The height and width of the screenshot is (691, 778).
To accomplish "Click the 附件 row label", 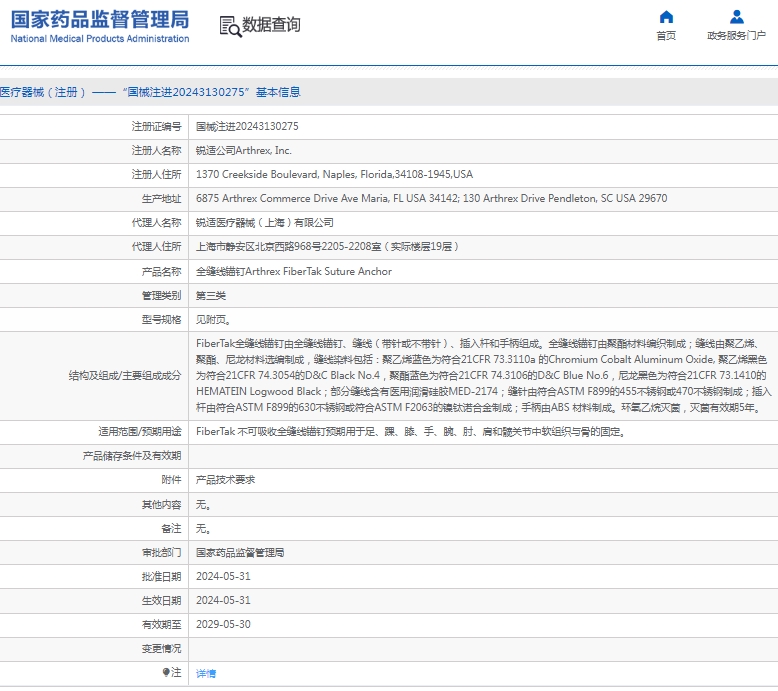I will click(x=171, y=480).
